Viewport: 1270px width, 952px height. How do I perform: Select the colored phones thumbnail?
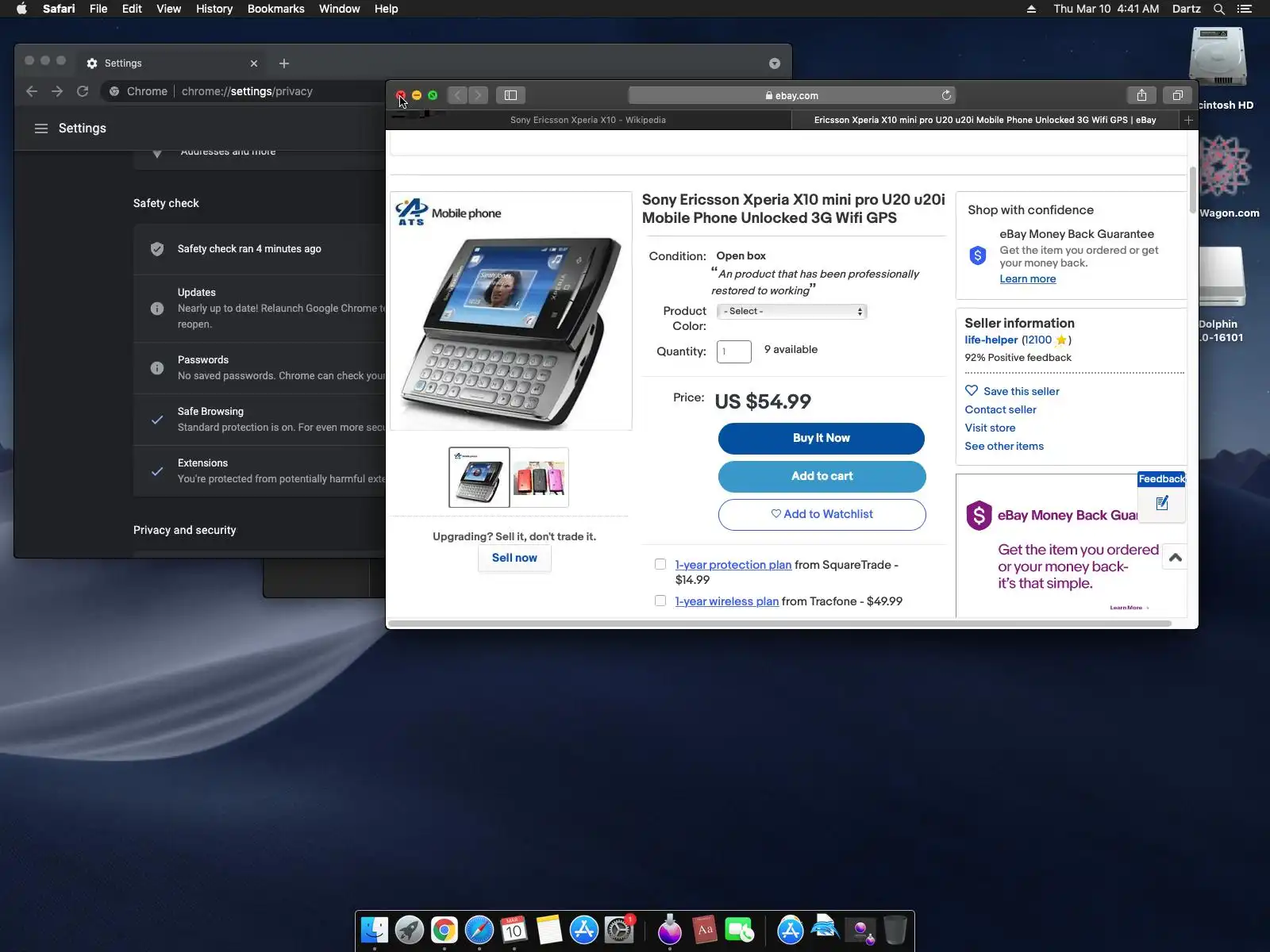[540, 478]
